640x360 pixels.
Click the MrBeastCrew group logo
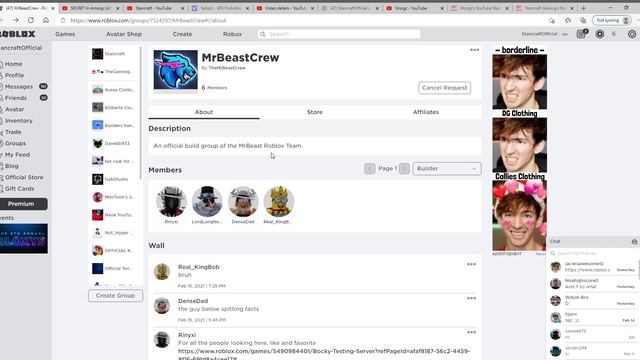176,70
